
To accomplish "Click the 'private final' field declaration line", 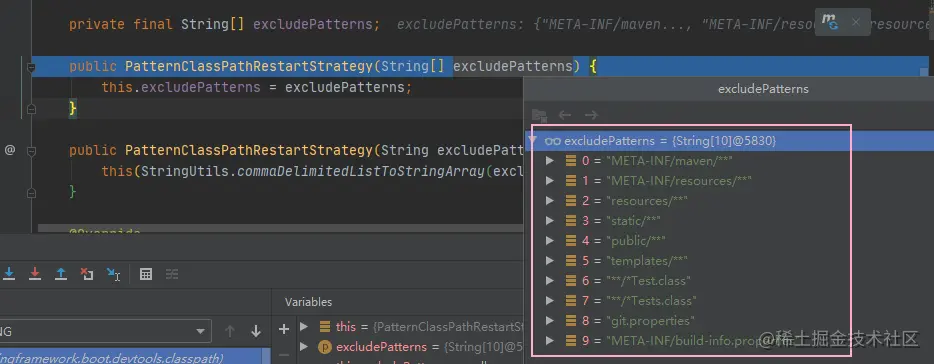I will [224, 24].
